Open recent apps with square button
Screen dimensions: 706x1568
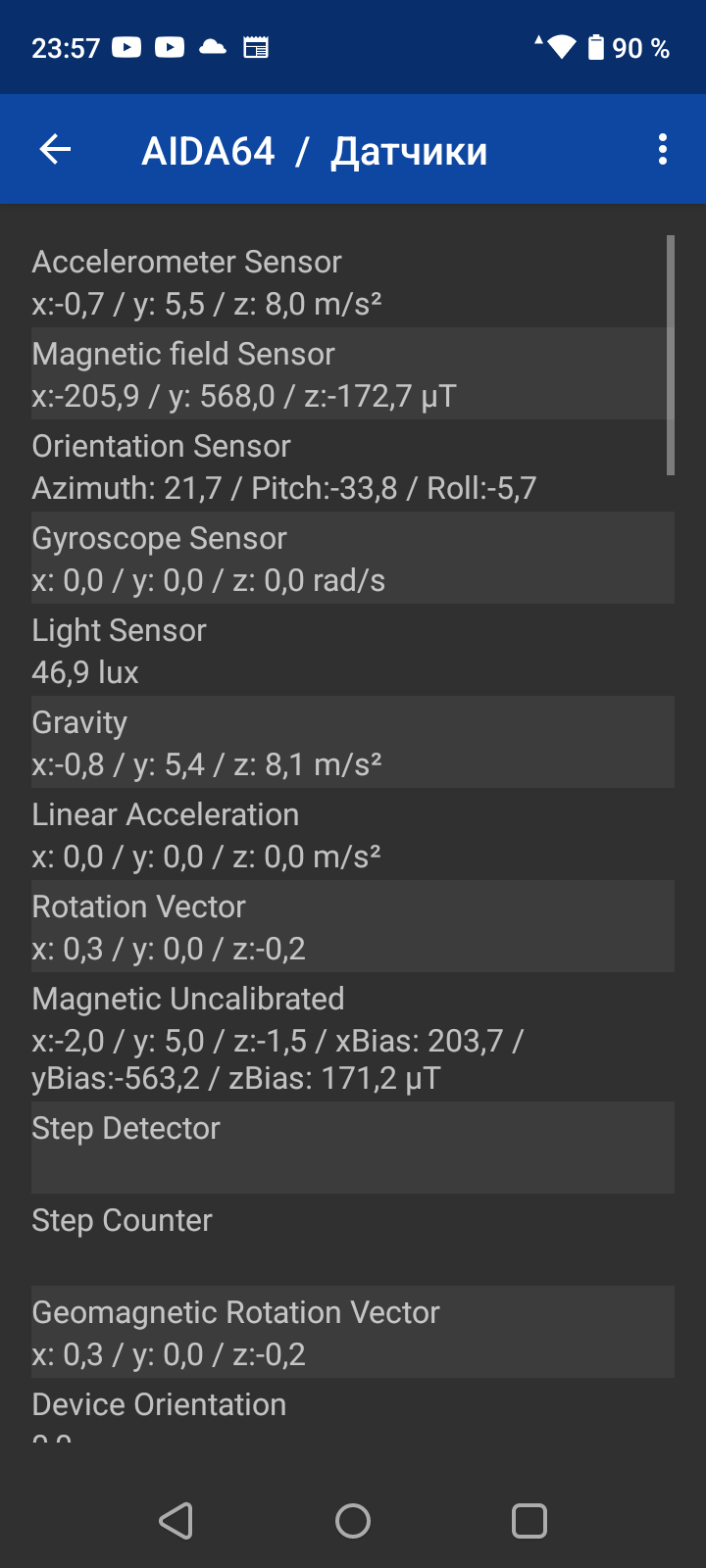[x=529, y=1521]
